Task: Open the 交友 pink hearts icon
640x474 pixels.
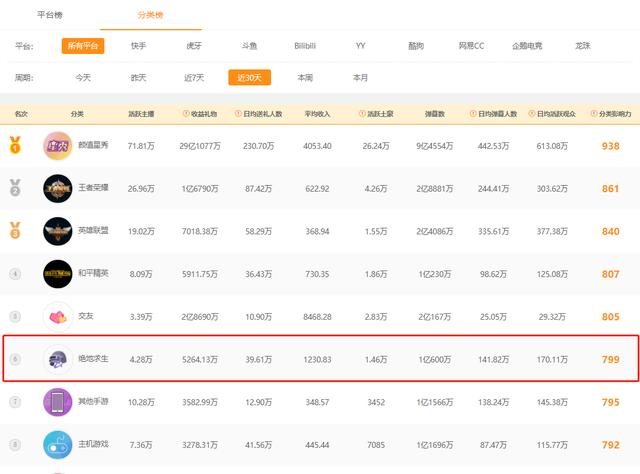Action: pyautogui.click(x=58, y=316)
